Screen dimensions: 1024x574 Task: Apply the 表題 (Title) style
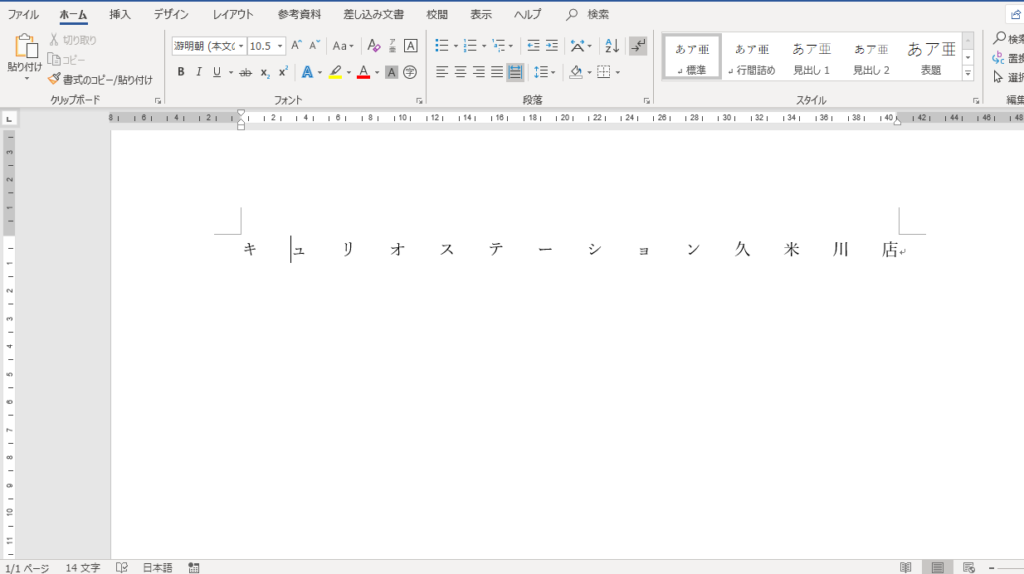[x=931, y=57]
